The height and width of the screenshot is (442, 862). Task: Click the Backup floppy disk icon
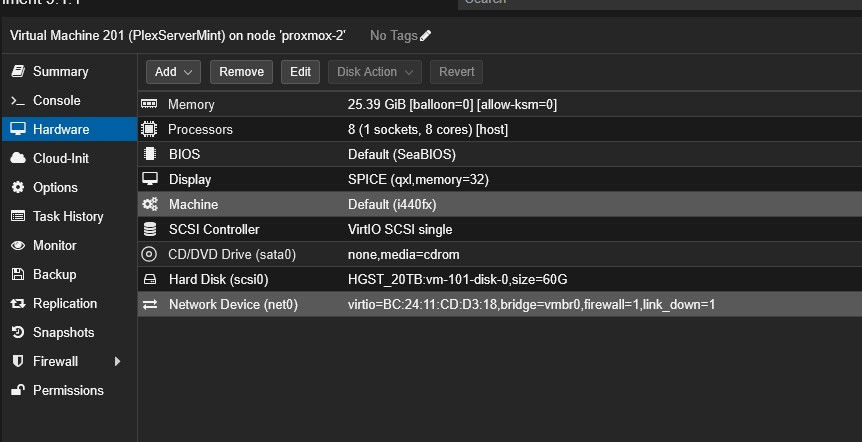(x=18, y=274)
